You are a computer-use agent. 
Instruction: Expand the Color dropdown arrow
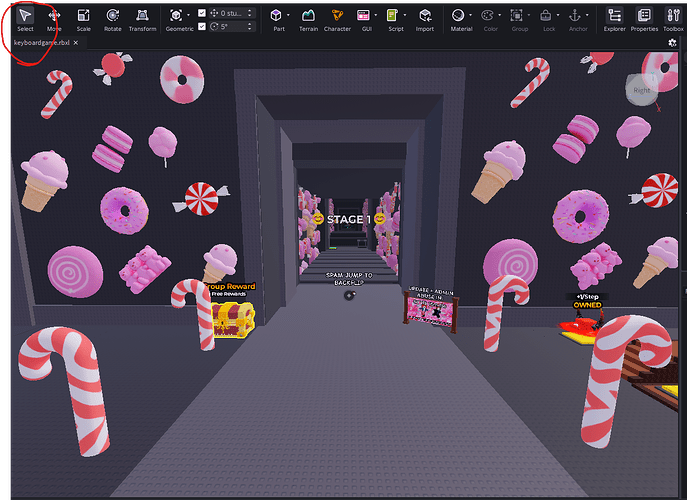[x=499, y=15]
